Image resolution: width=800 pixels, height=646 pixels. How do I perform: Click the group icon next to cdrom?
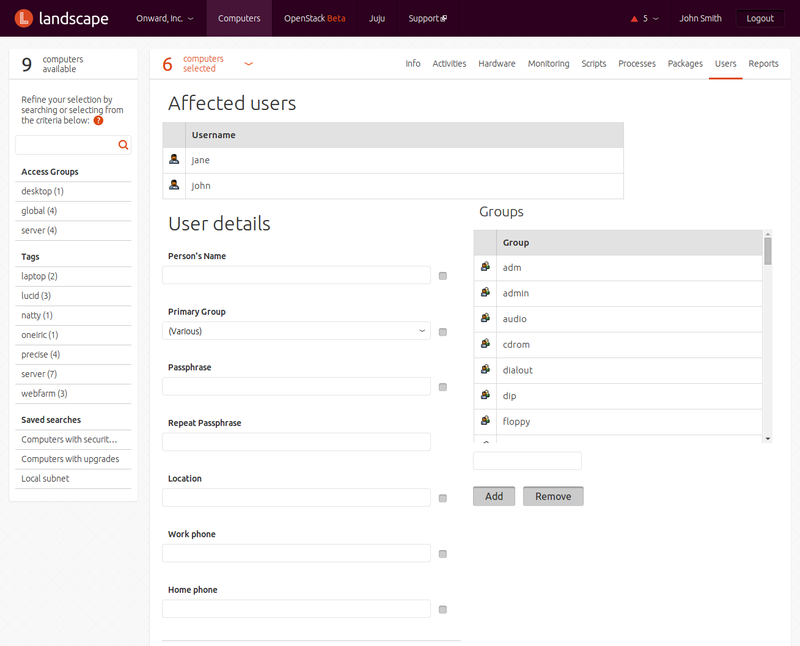tap(485, 345)
